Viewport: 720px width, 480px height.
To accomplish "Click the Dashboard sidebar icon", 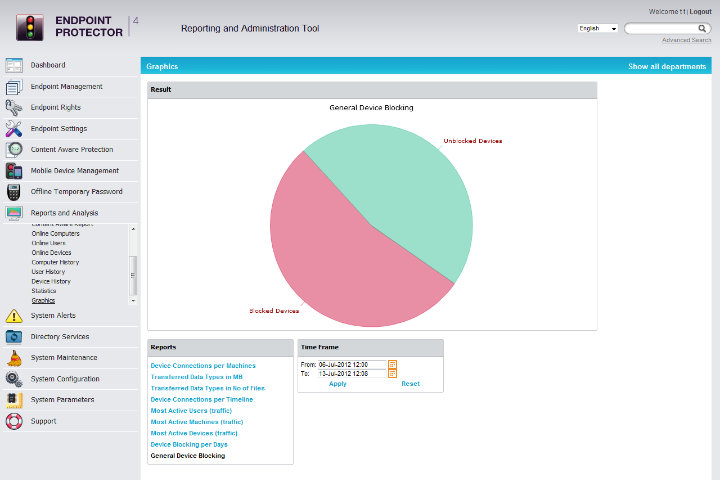I will tap(14, 65).
